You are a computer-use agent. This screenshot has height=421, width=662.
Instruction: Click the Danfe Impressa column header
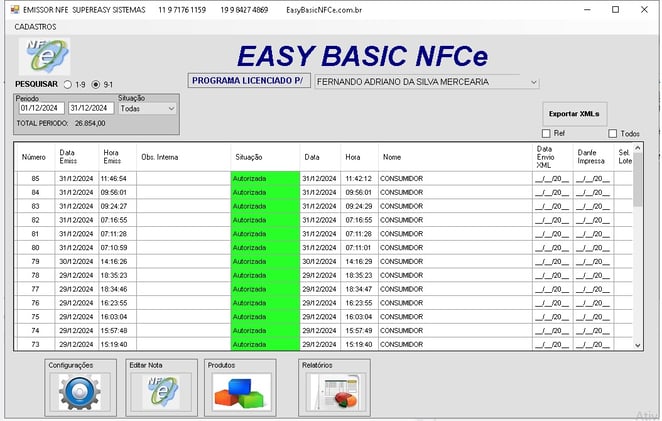coord(593,157)
